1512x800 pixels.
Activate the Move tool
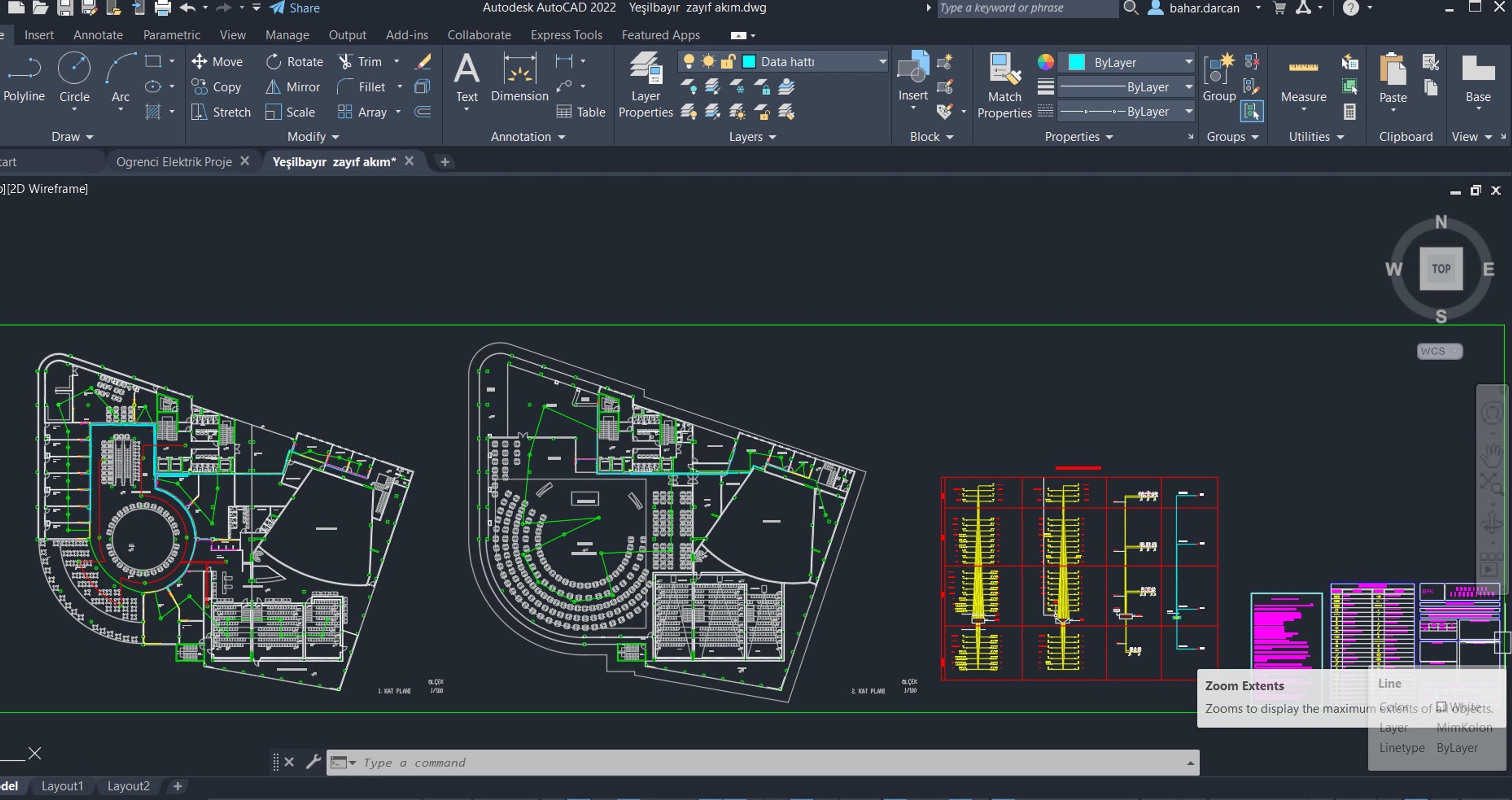217,62
